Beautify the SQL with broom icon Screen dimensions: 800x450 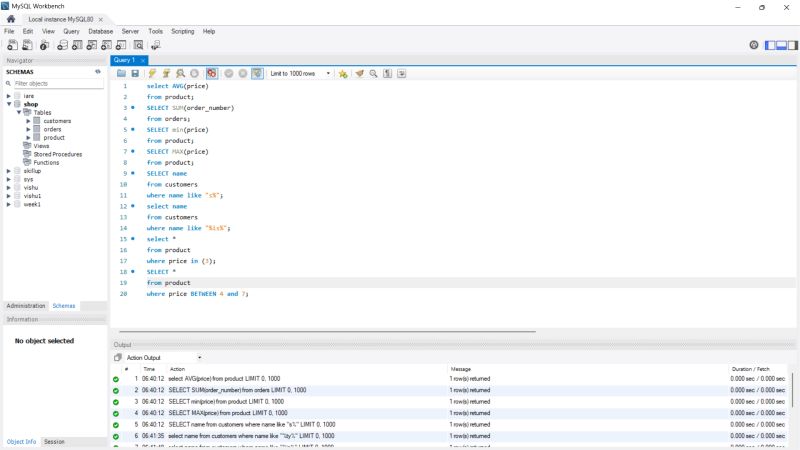(360, 73)
